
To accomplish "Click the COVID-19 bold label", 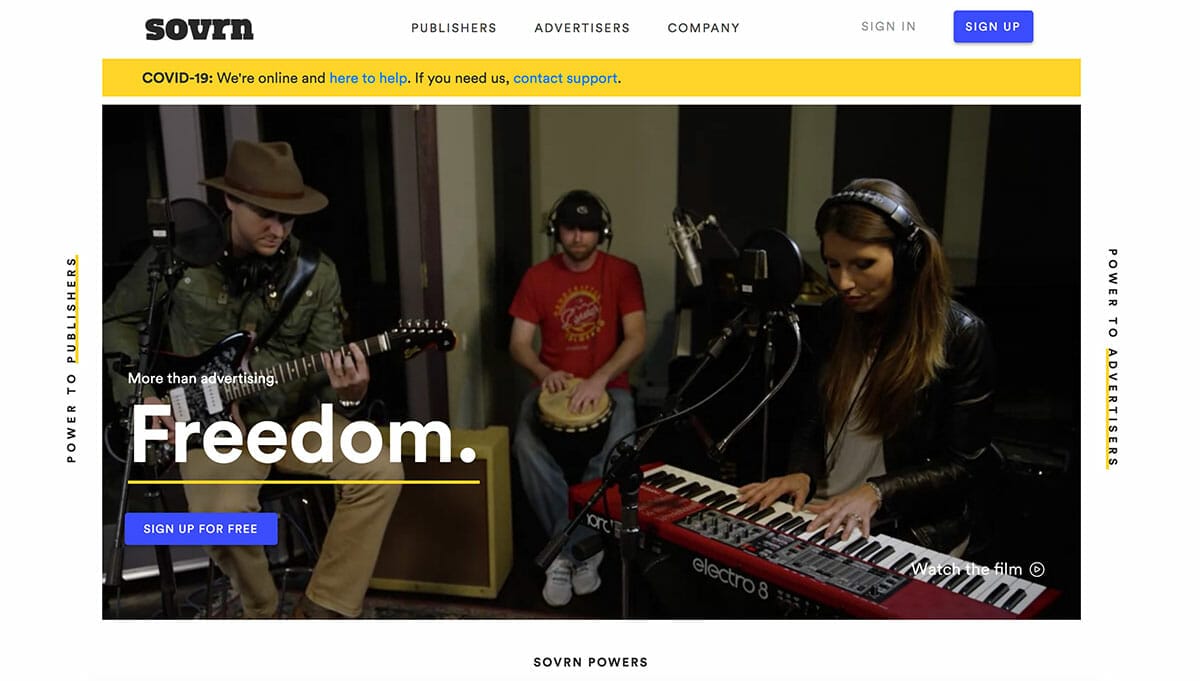I will tap(177, 78).
